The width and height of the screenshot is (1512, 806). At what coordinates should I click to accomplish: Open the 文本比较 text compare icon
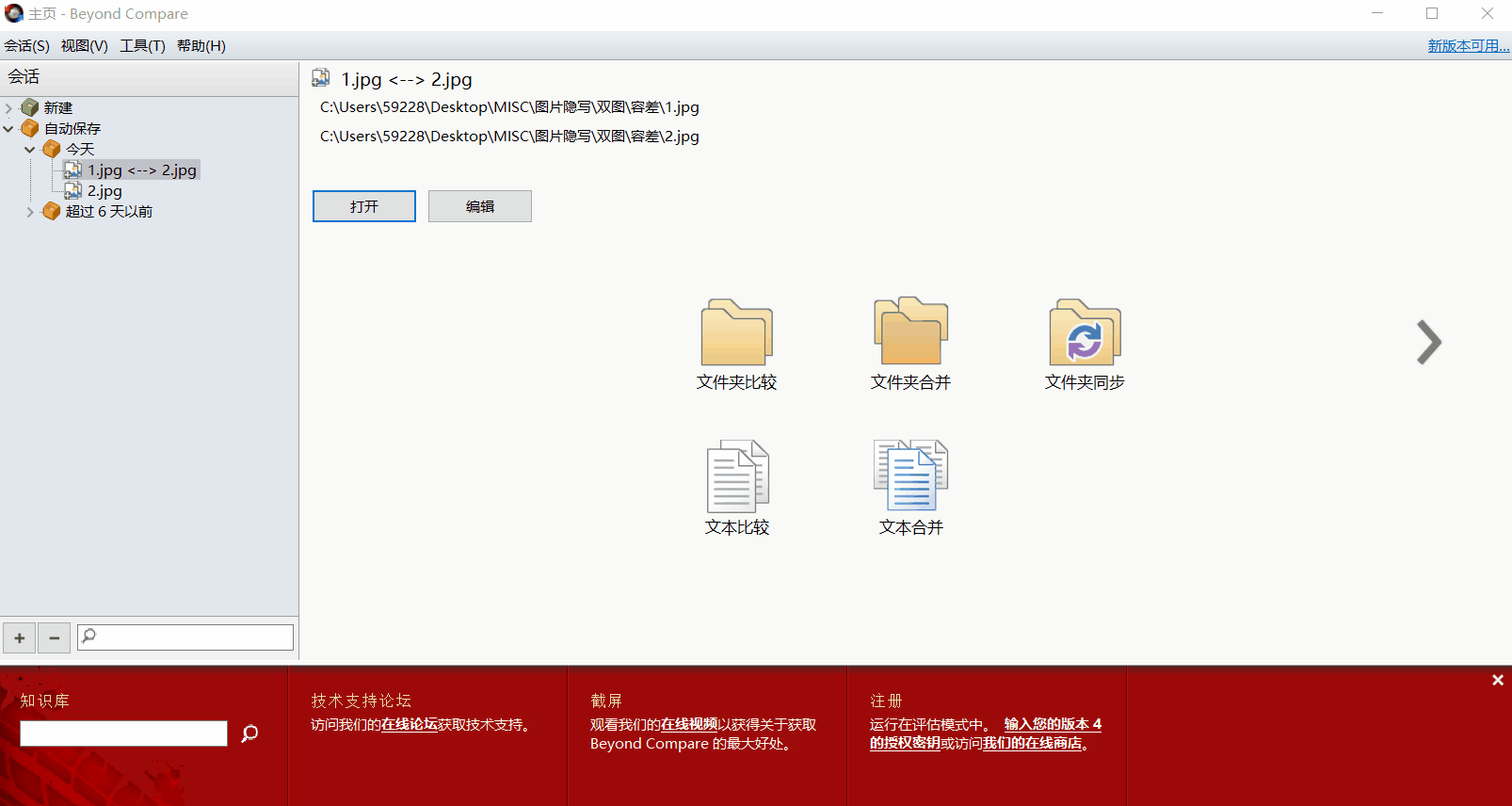(x=737, y=476)
